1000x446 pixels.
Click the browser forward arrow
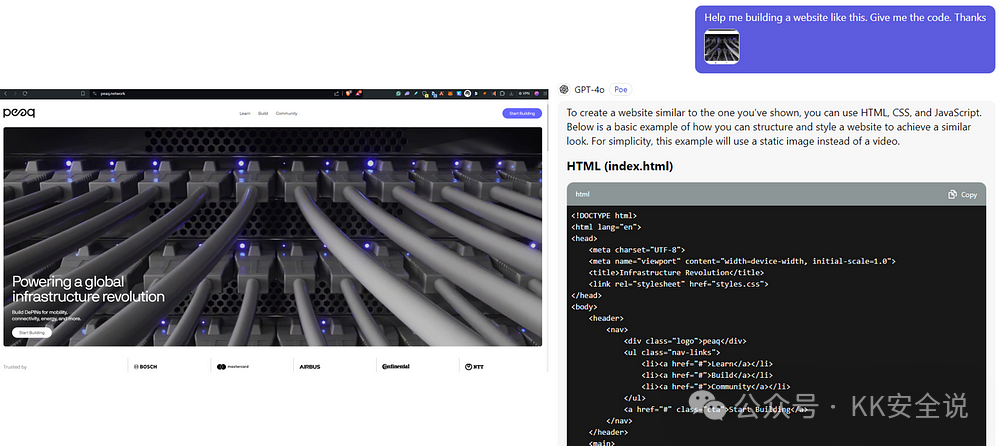pos(15,93)
